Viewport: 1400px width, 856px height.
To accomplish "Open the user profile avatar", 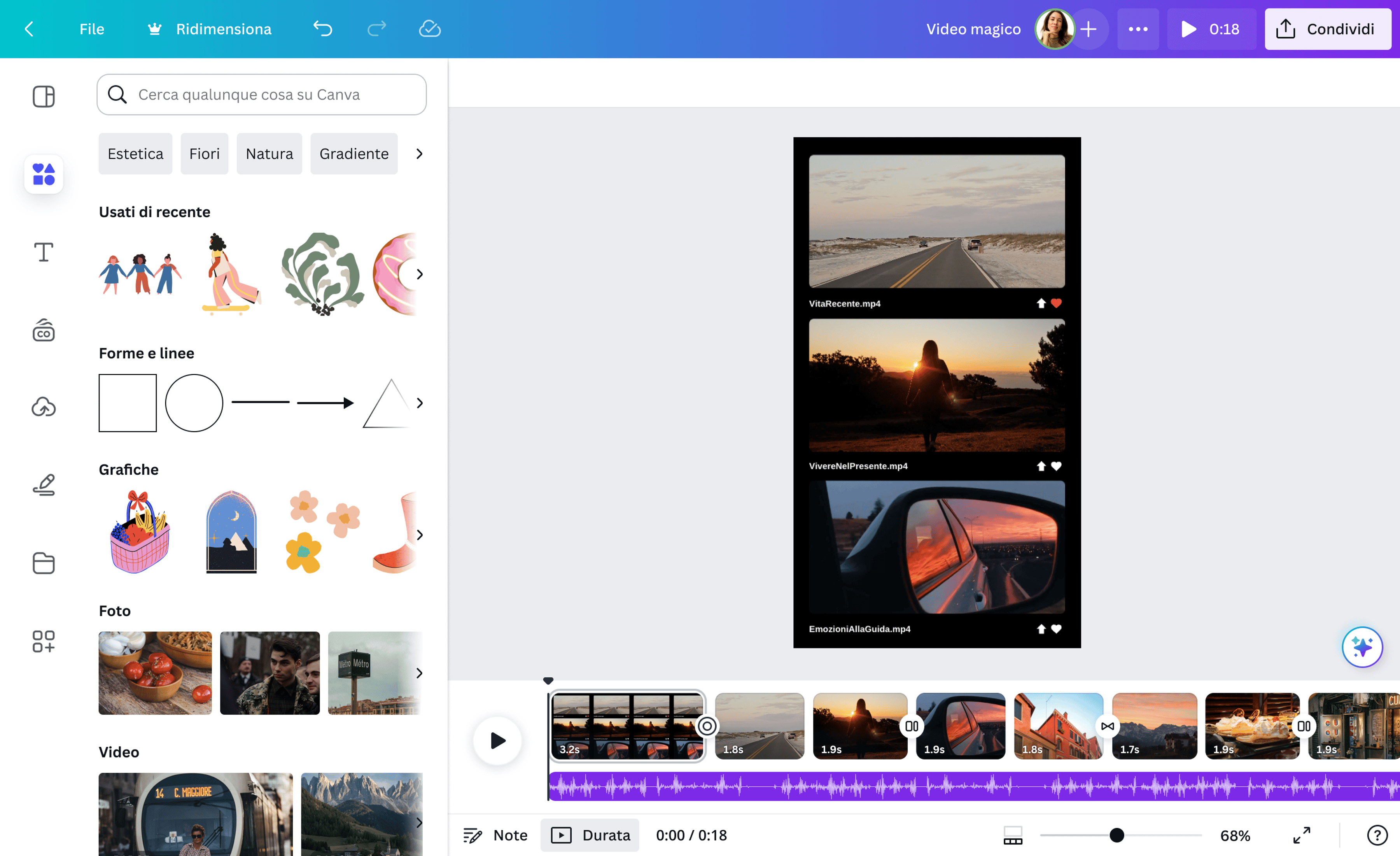I will coord(1055,29).
